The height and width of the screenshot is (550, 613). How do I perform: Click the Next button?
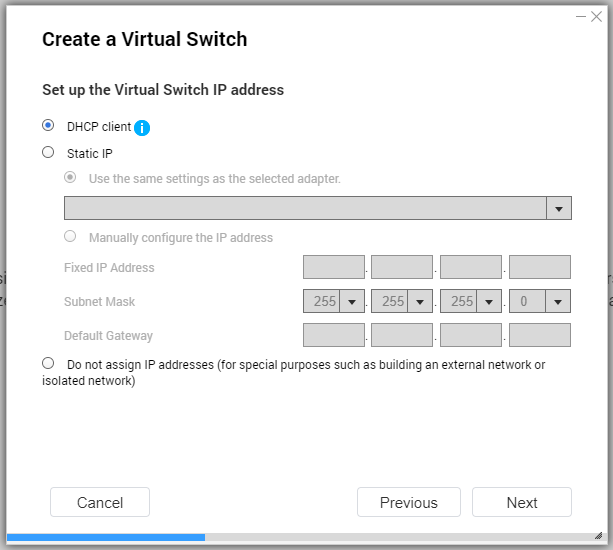tap(522, 502)
